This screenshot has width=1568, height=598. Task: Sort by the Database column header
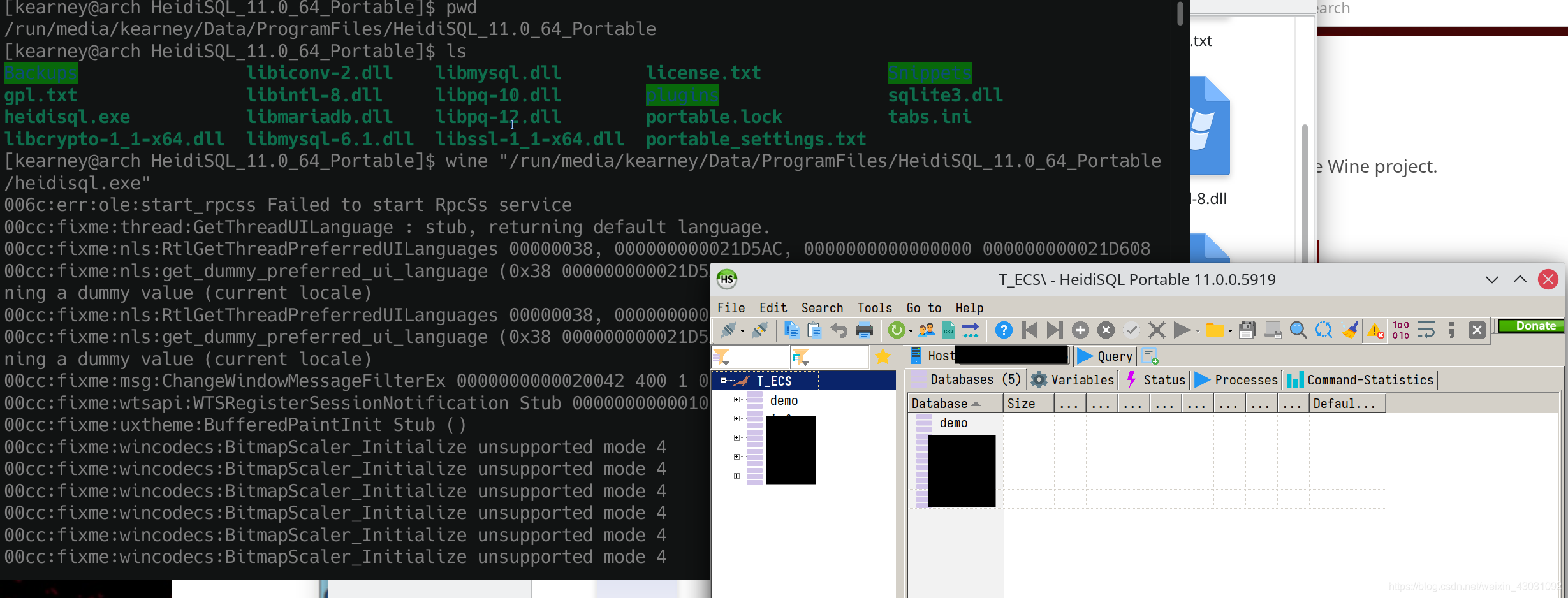click(955, 404)
